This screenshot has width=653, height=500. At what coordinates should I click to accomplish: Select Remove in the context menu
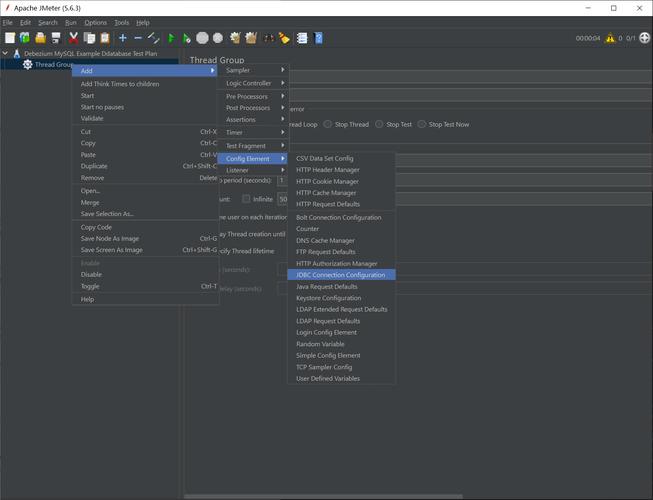point(145,178)
